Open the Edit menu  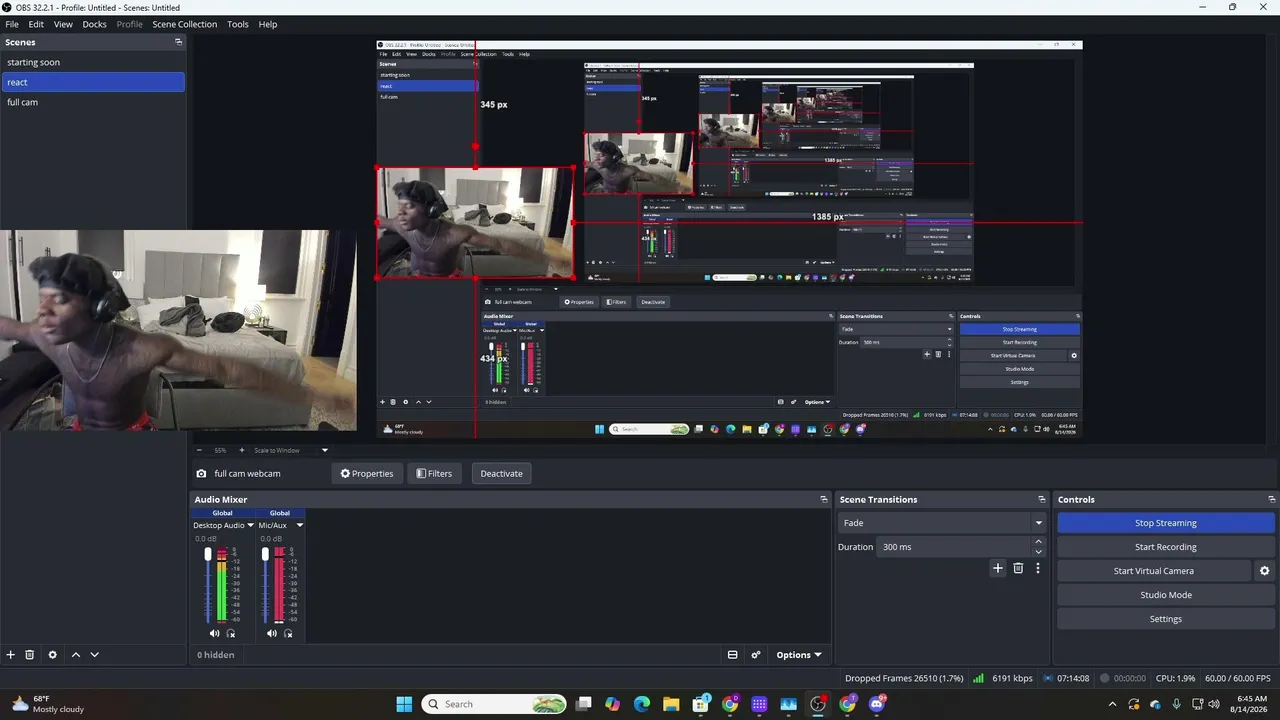tap(36, 24)
